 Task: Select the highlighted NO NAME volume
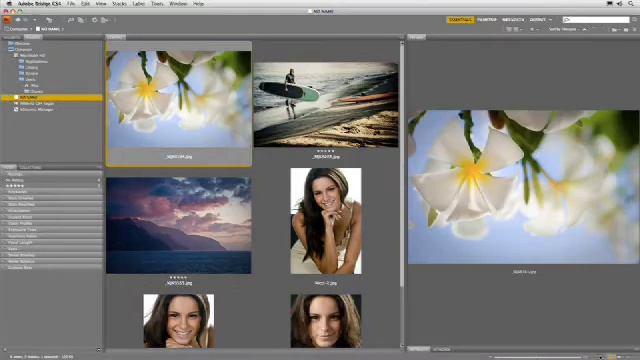click(52, 98)
